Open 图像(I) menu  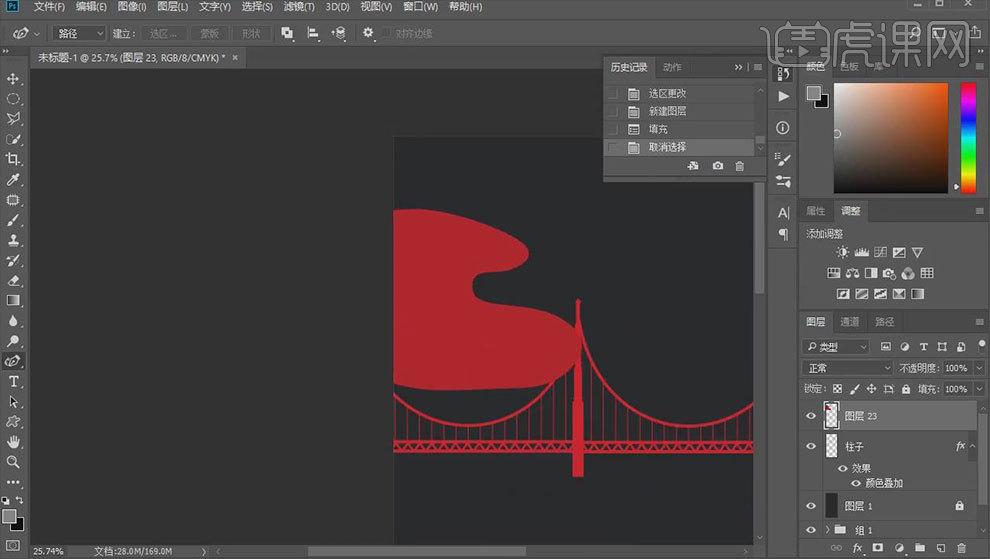[x=132, y=6]
